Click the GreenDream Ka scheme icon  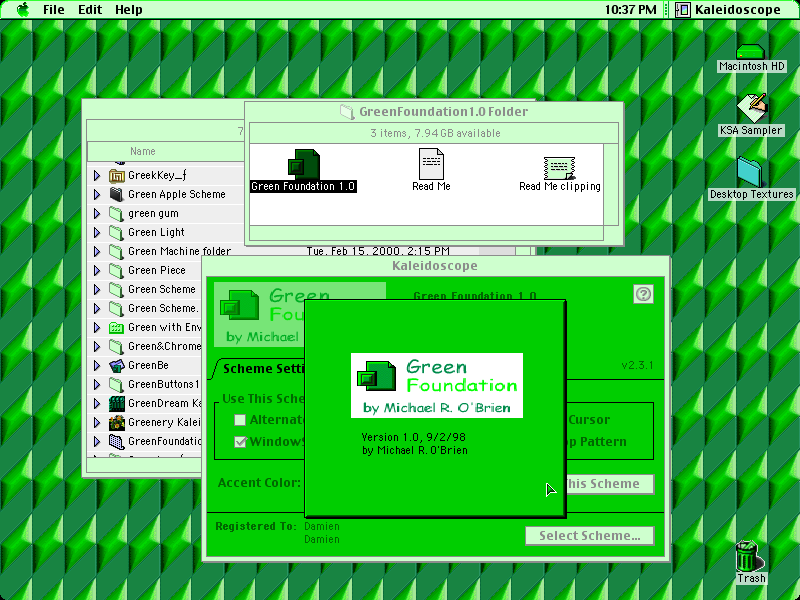(x=117, y=404)
